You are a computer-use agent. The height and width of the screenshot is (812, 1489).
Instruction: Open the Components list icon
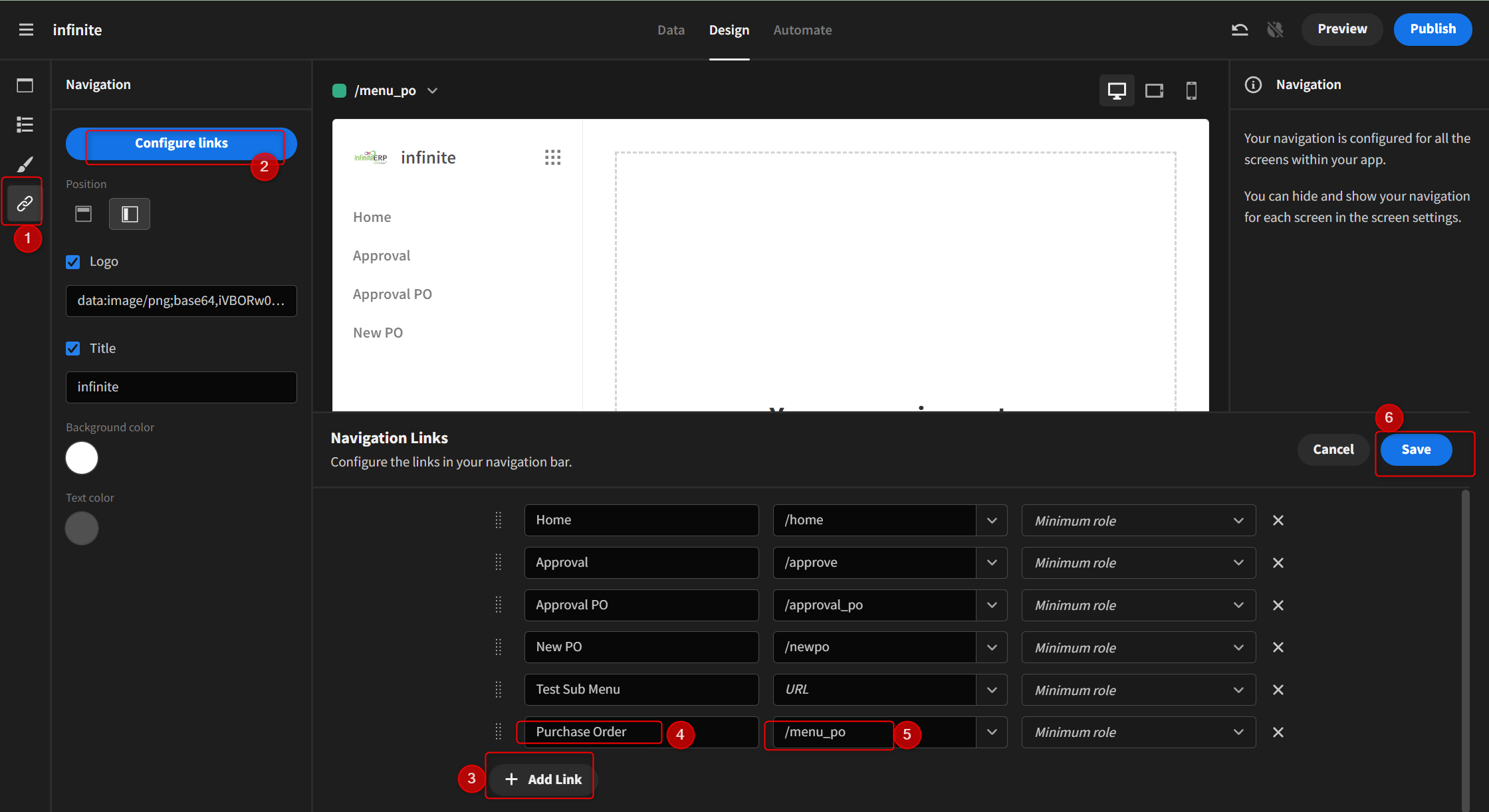(x=25, y=124)
